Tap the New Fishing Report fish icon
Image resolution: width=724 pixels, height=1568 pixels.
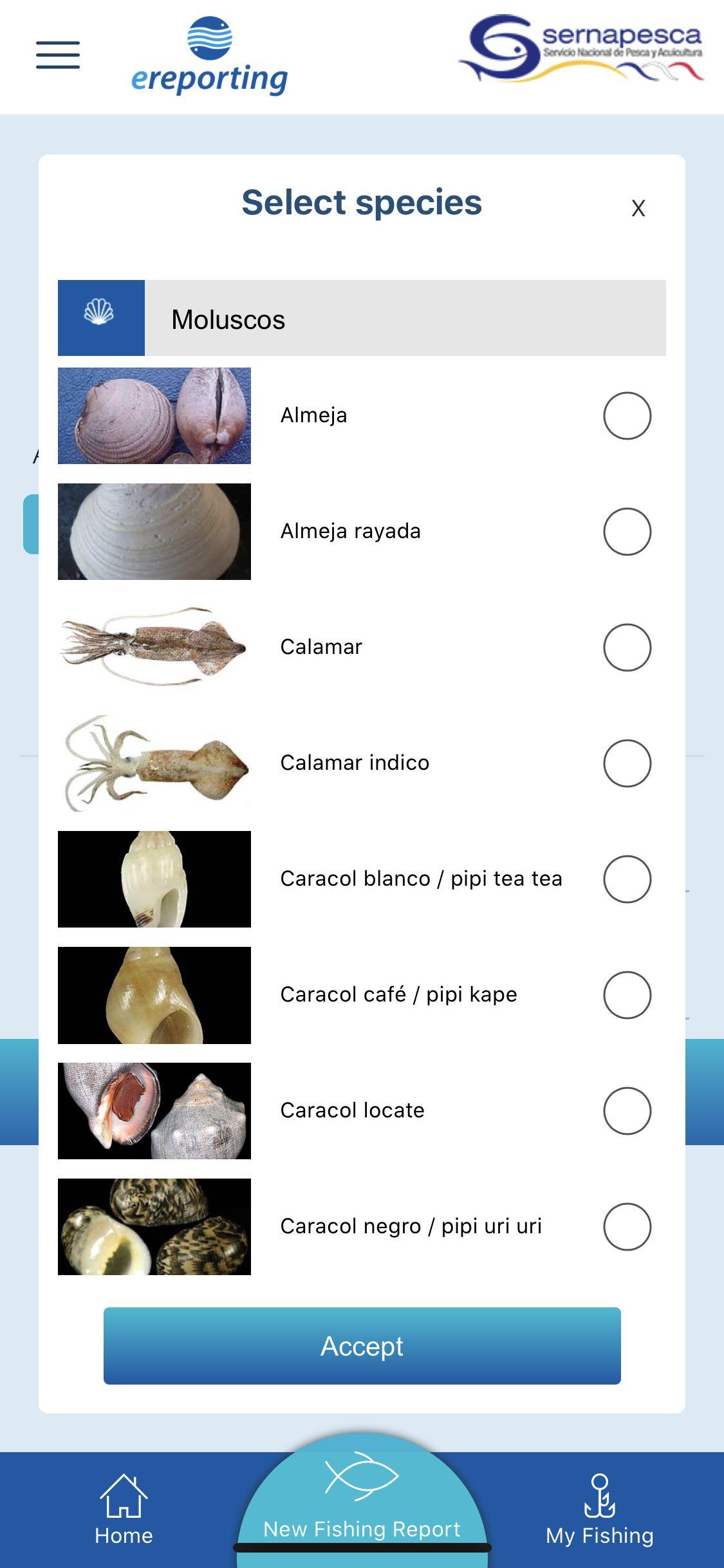(362, 1477)
